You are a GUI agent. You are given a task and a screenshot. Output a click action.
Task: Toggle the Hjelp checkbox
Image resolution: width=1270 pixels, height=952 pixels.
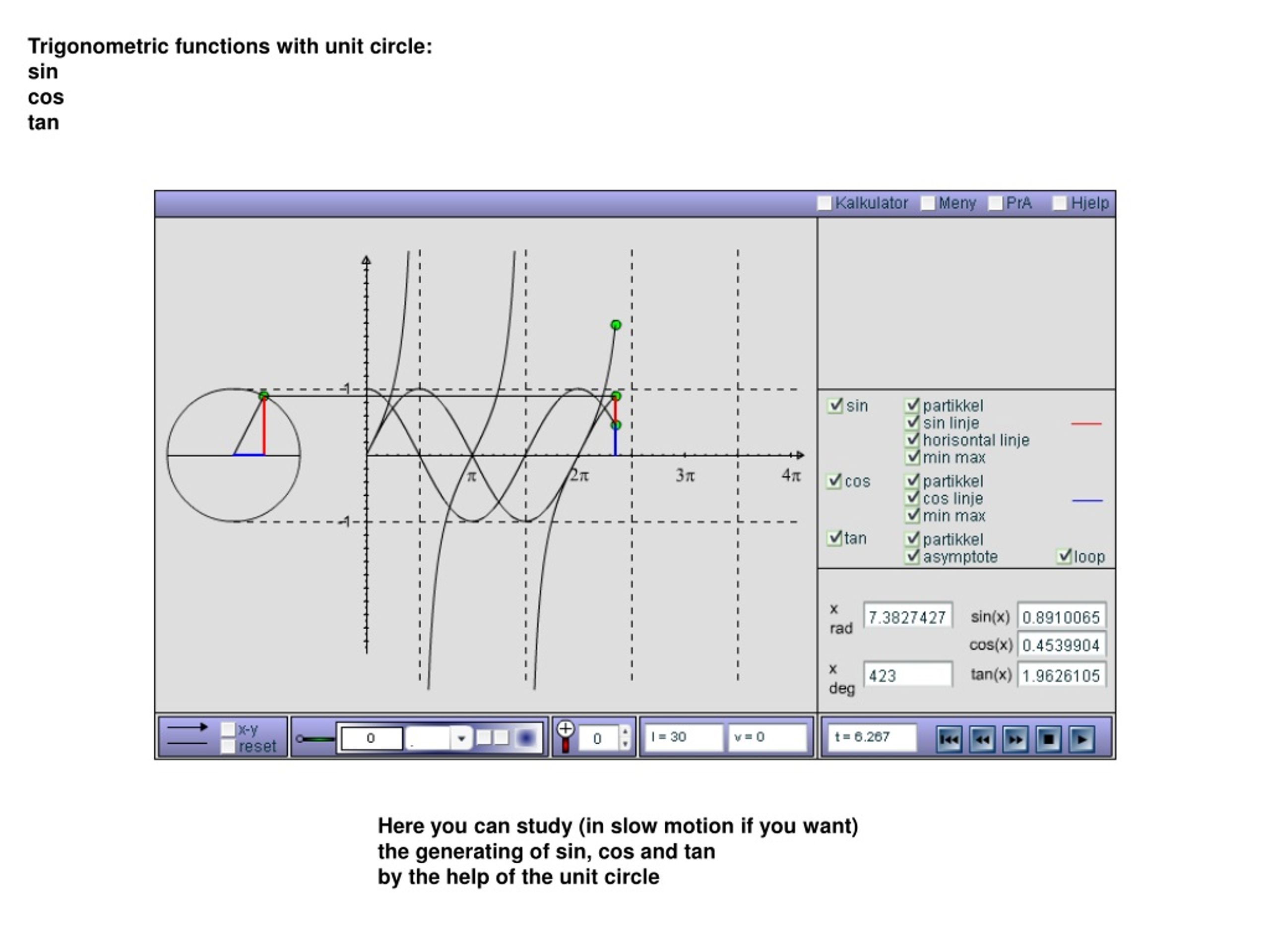click(x=1060, y=203)
